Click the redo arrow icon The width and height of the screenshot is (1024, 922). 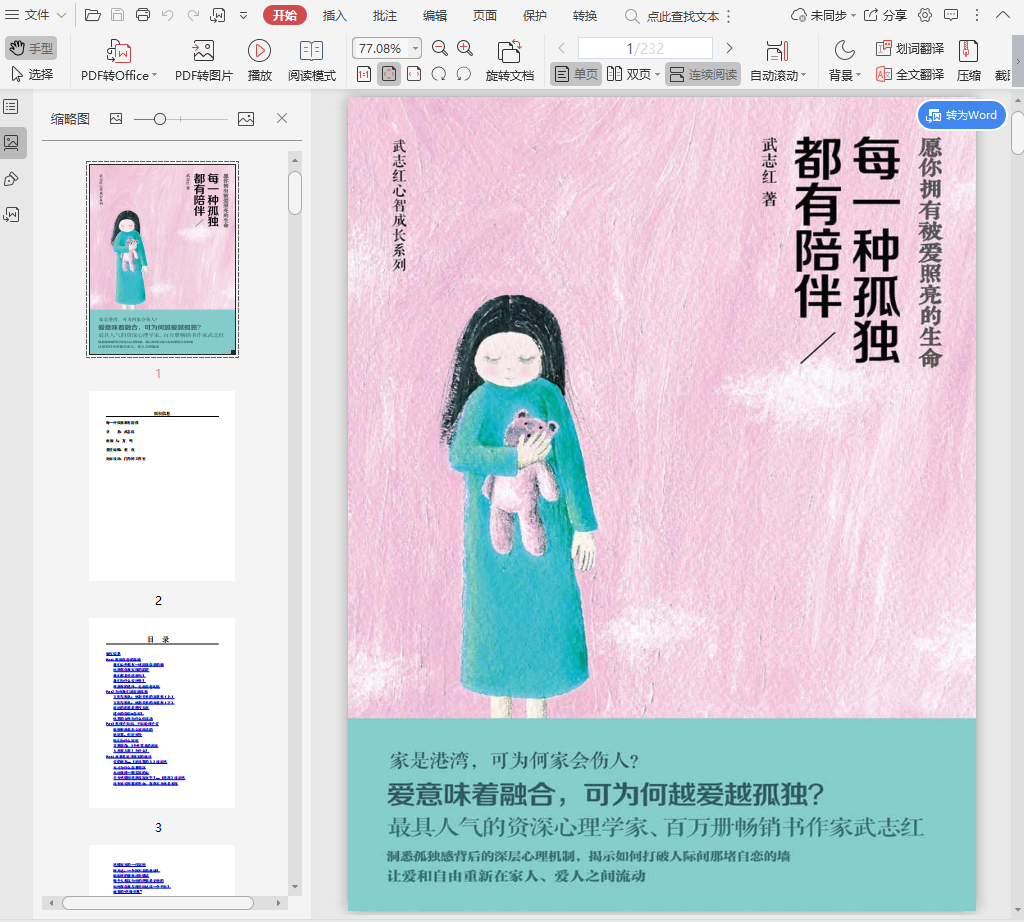(x=193, y=15)
